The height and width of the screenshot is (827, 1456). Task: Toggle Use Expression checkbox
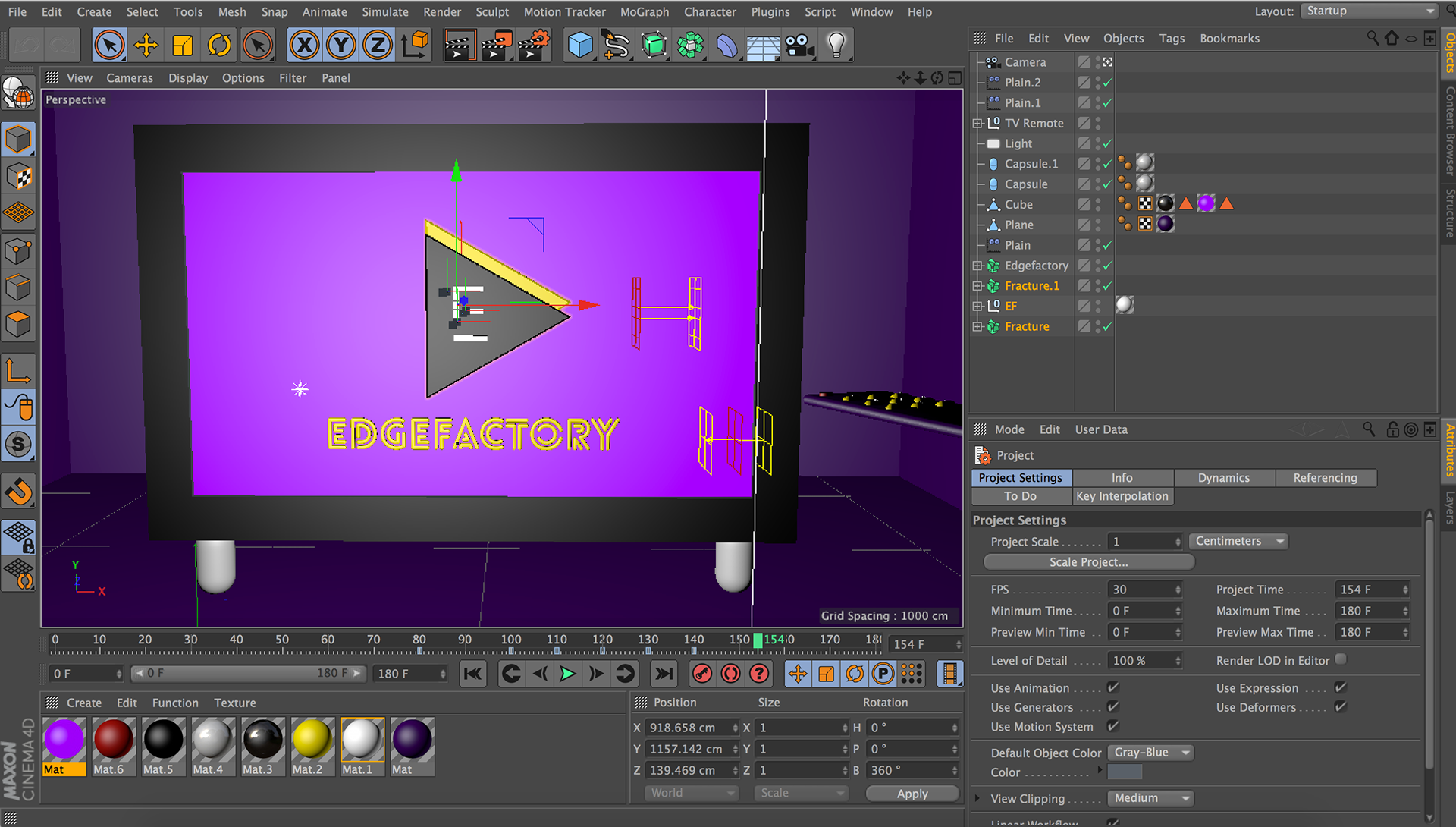(1340, 687)
